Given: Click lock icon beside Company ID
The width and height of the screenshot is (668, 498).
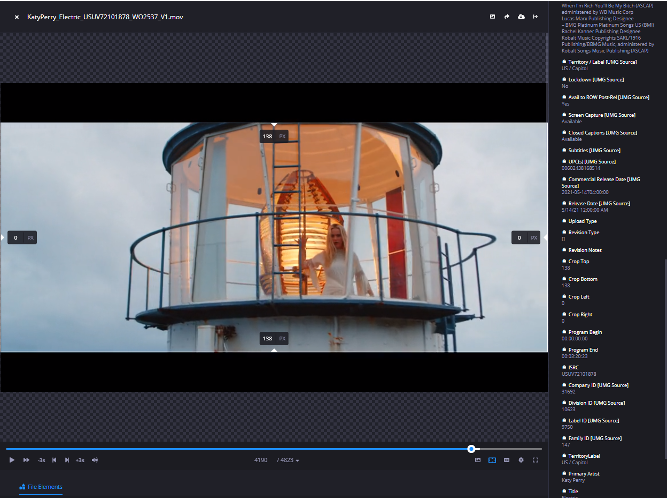Looking at the screenshot, I should click(x=564, y=385).
